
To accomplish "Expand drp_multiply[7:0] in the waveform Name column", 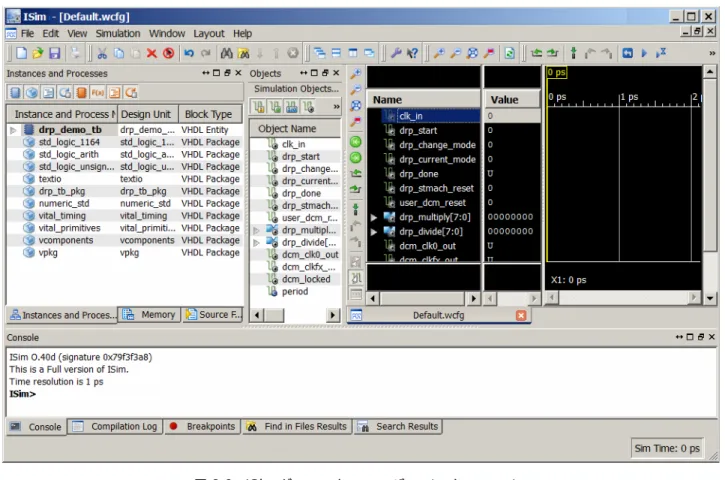I will click(374, 217).
